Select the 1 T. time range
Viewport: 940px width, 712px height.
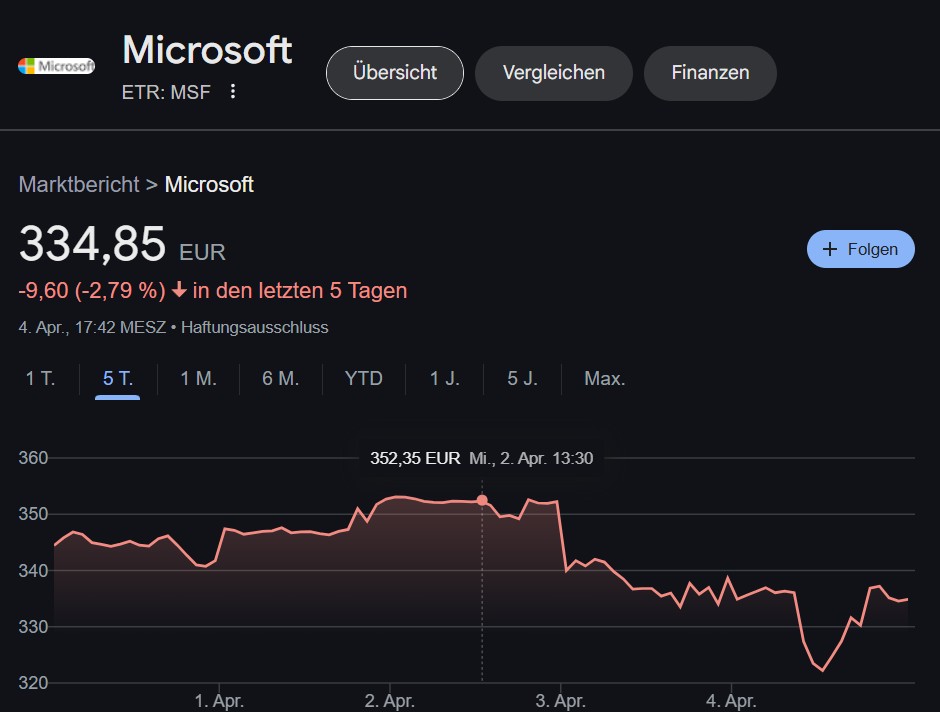(x=40, y=379)
